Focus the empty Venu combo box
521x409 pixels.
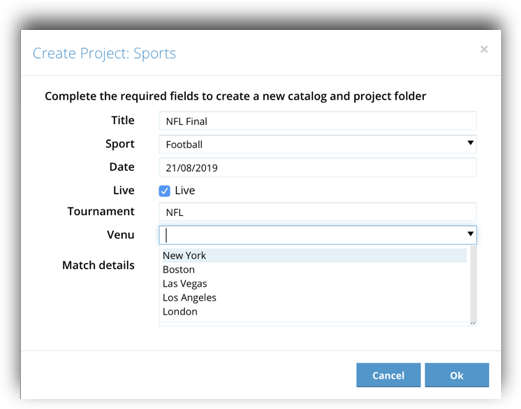(x=318, y=235)
